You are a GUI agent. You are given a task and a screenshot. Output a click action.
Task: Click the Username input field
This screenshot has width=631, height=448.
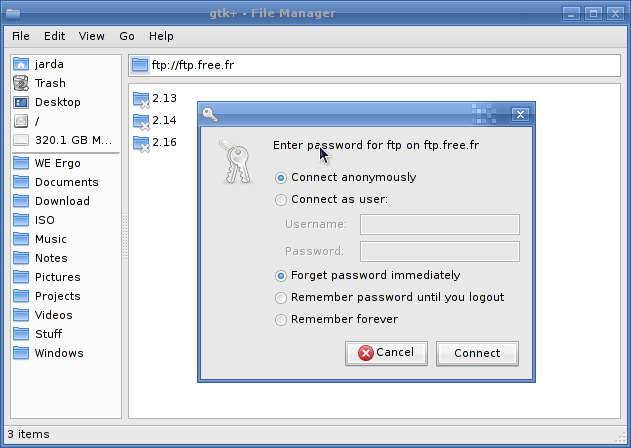point(440,224)
